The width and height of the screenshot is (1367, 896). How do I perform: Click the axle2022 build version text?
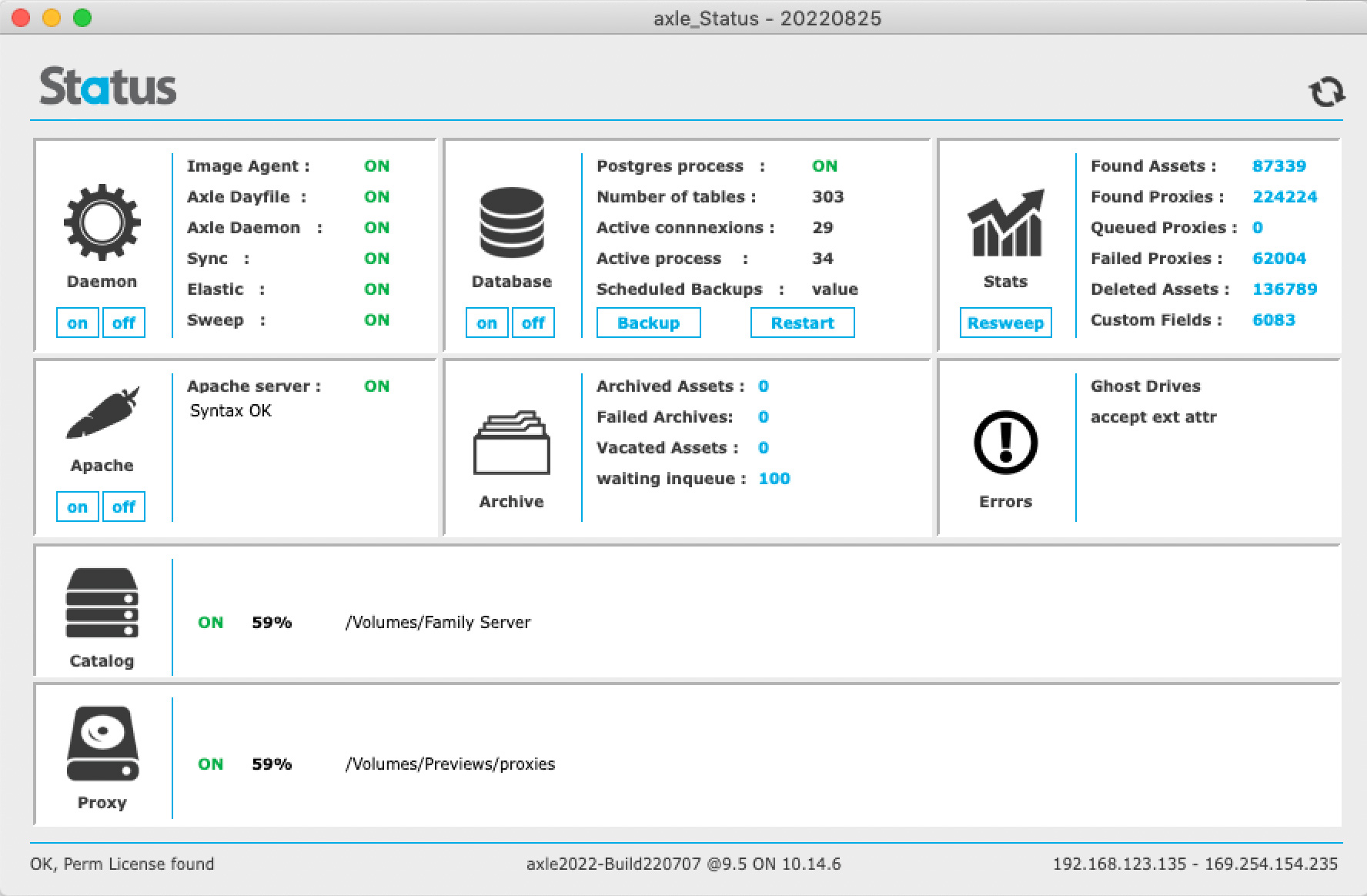point(683,864)
